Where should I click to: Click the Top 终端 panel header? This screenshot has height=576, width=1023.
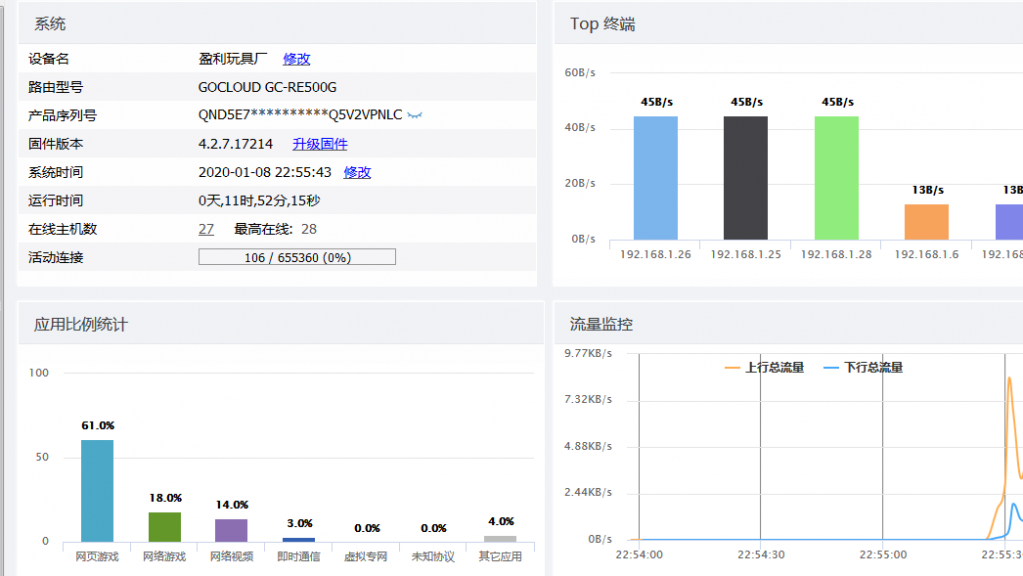pyautogui.click(x=789, y=23)
